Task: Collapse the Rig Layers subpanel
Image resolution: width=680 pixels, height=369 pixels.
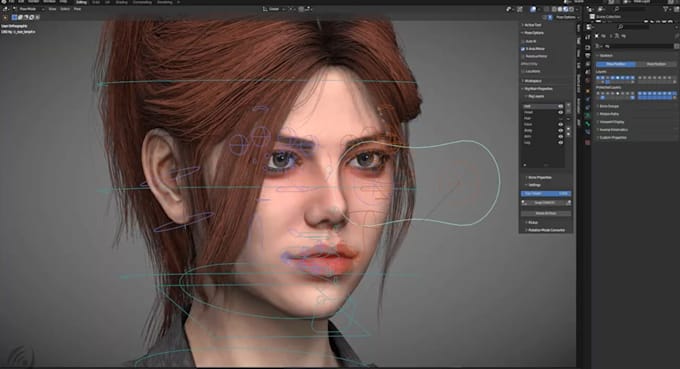Action: (x=535, y=96)
